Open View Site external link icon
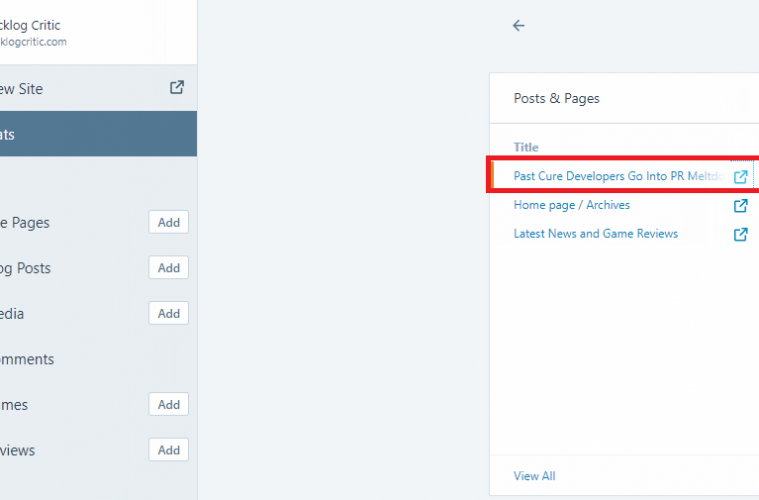The width and height of the screenshot is (759, 500). click(x=177, y=87)
